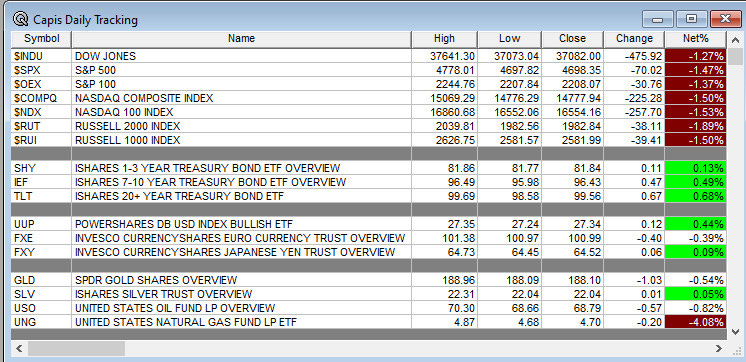Viewport: 746px width, 362px height.
Task: Click the UUP 0.44% Net cell
Action: (x=696, y=224)
